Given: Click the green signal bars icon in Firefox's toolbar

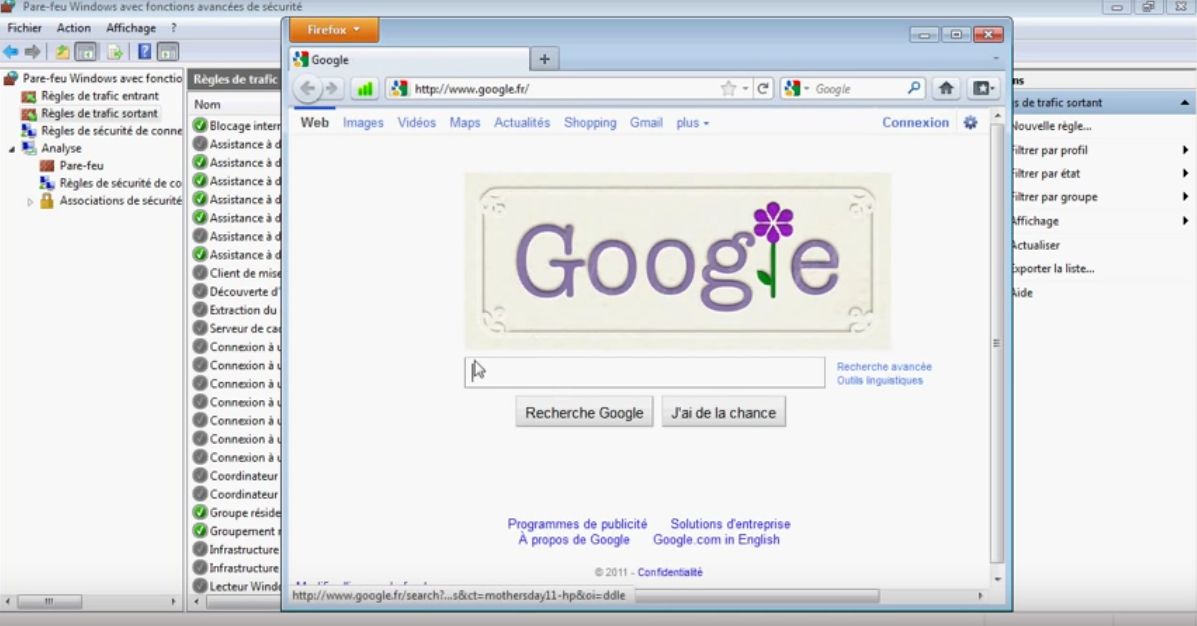Looking at the screenshot, I should tap(365, 89).
